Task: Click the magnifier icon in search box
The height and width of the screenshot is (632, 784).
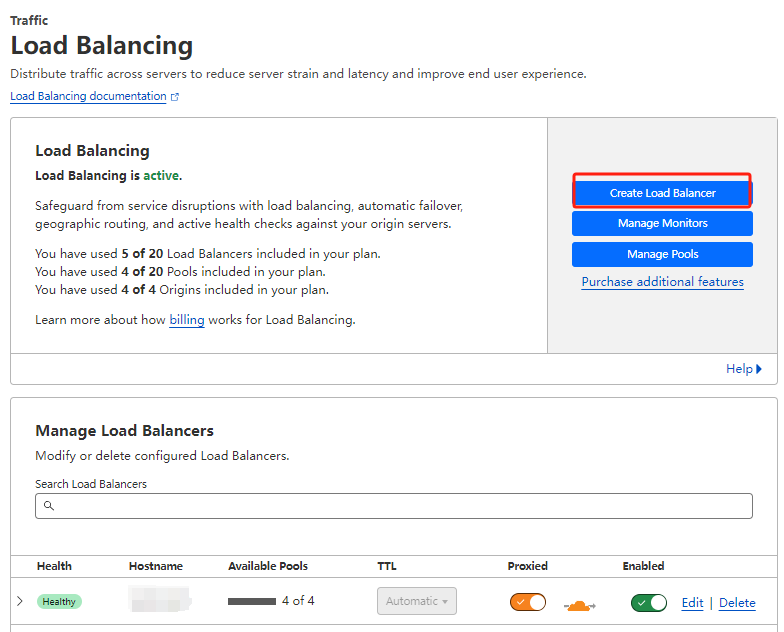Action: coord(49,506)
